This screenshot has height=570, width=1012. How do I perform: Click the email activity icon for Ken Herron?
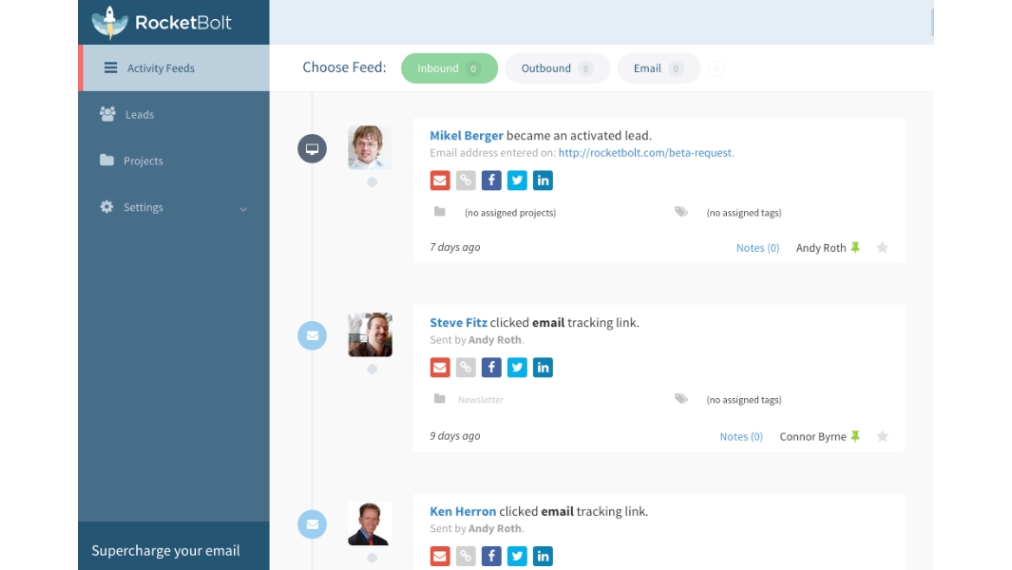312,524
